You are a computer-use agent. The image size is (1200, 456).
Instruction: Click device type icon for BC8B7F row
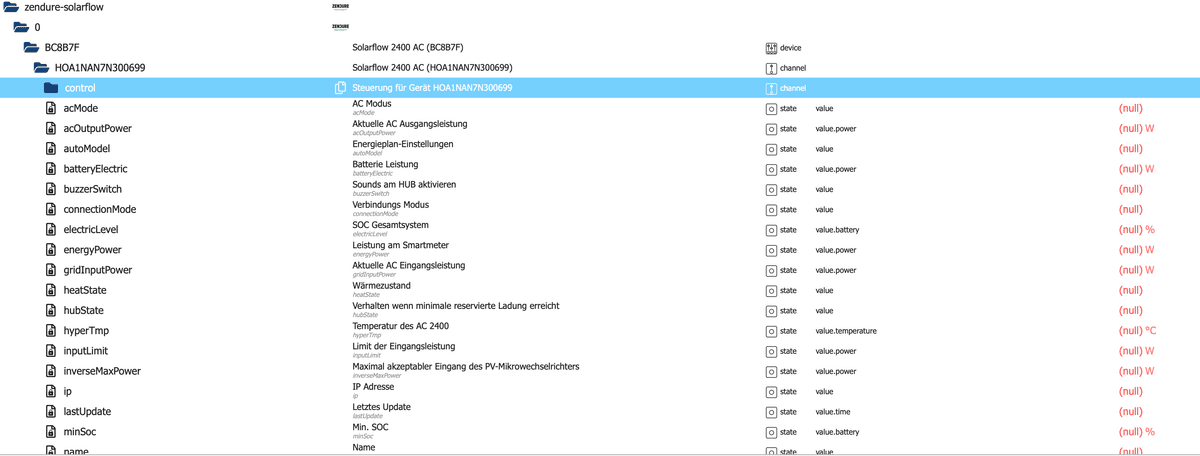[771, 48]
